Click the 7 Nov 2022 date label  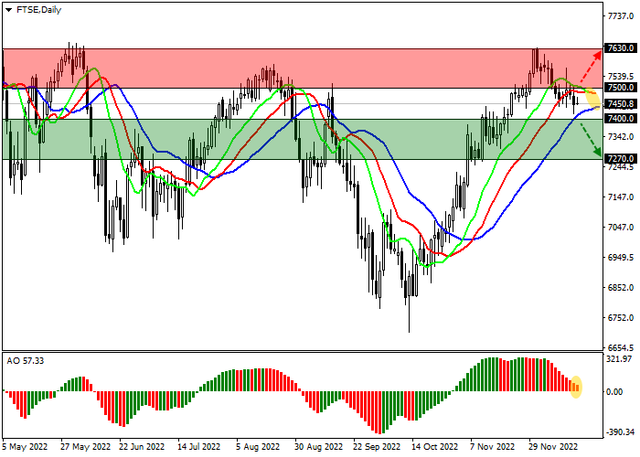(493, 446)
